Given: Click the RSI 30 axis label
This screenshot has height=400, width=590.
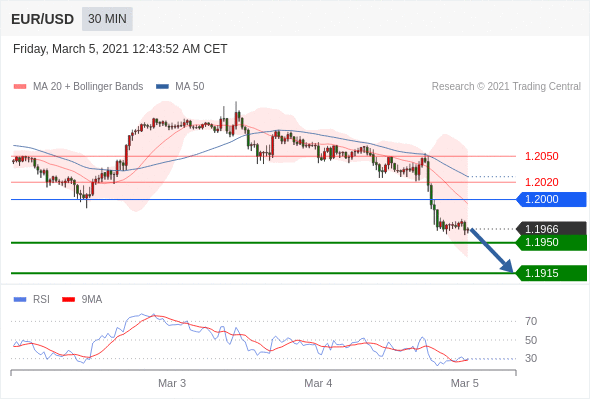Looking at the screenshot, I should (x=531, y=358).
